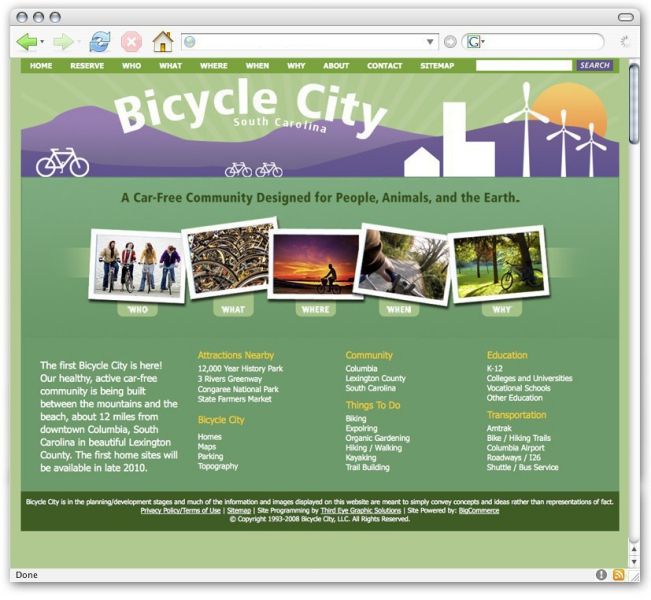Click the browser Google search field

coord(533,42)
